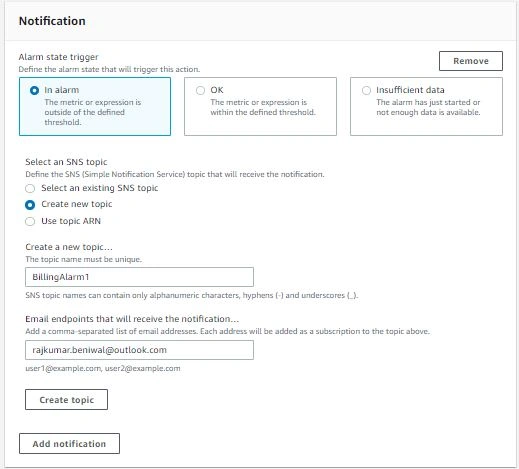The width and height of the screenshot is (519, 469).
Task: Click the Alarm state trigger label
Action: 59,57
